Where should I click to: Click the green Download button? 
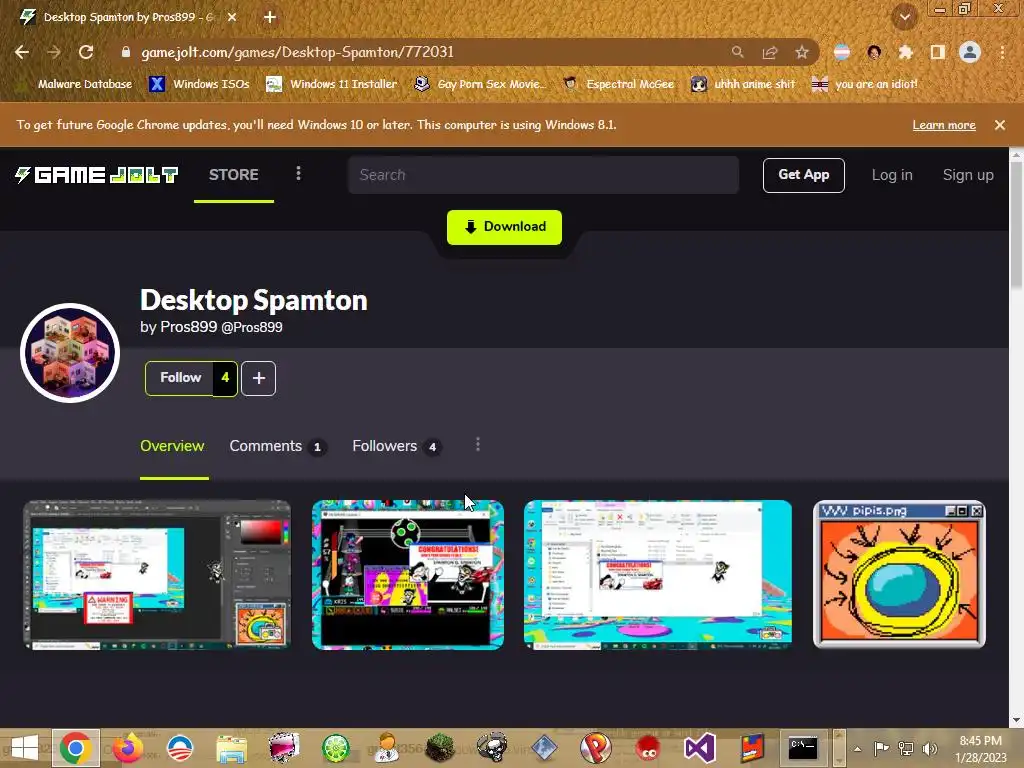click(x=504, y=227)
